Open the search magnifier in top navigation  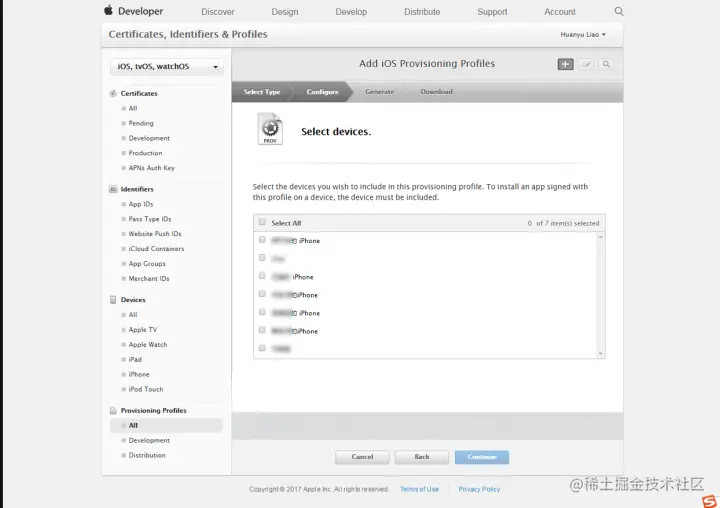619,11
